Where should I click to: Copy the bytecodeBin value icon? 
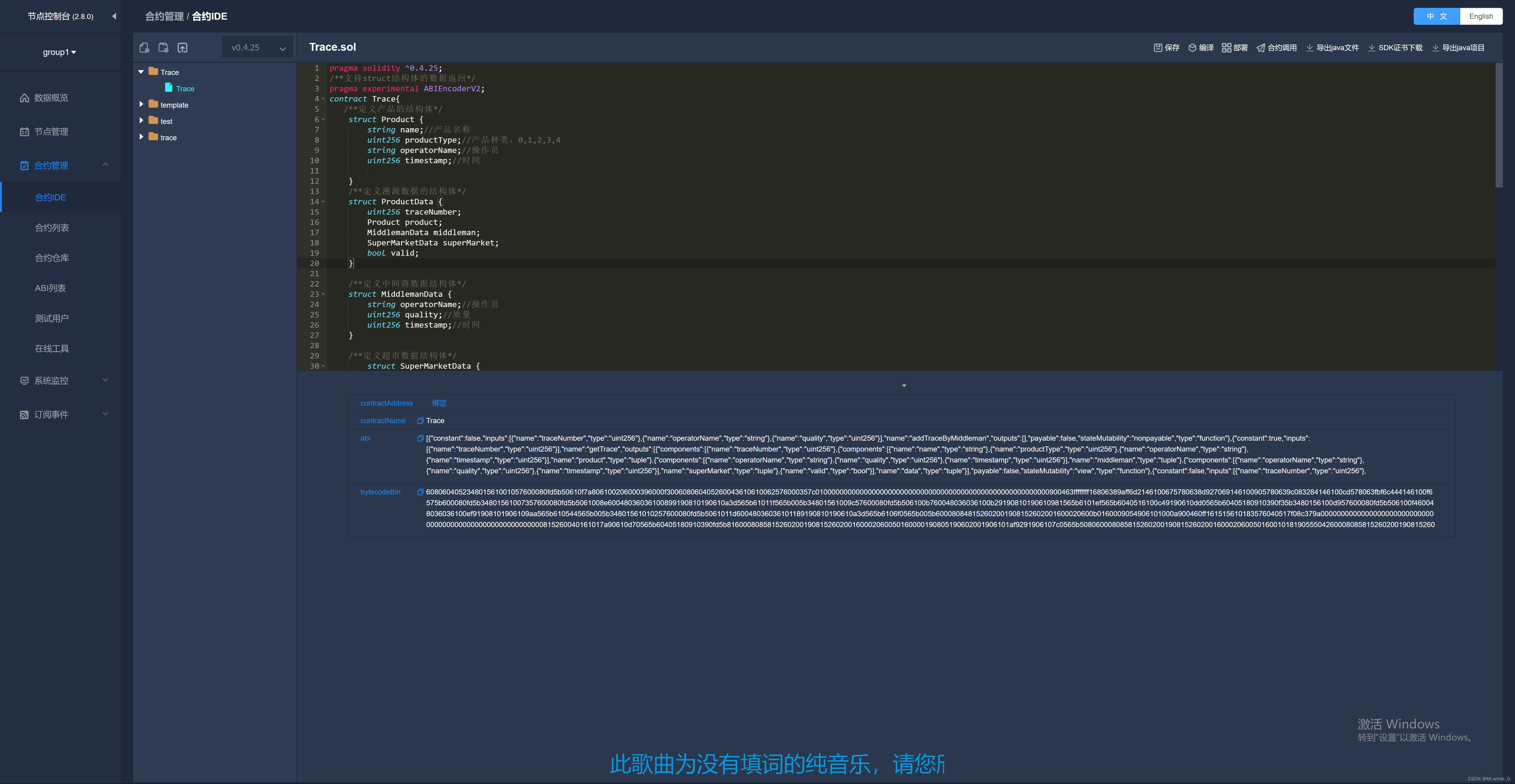pos(420,493)
